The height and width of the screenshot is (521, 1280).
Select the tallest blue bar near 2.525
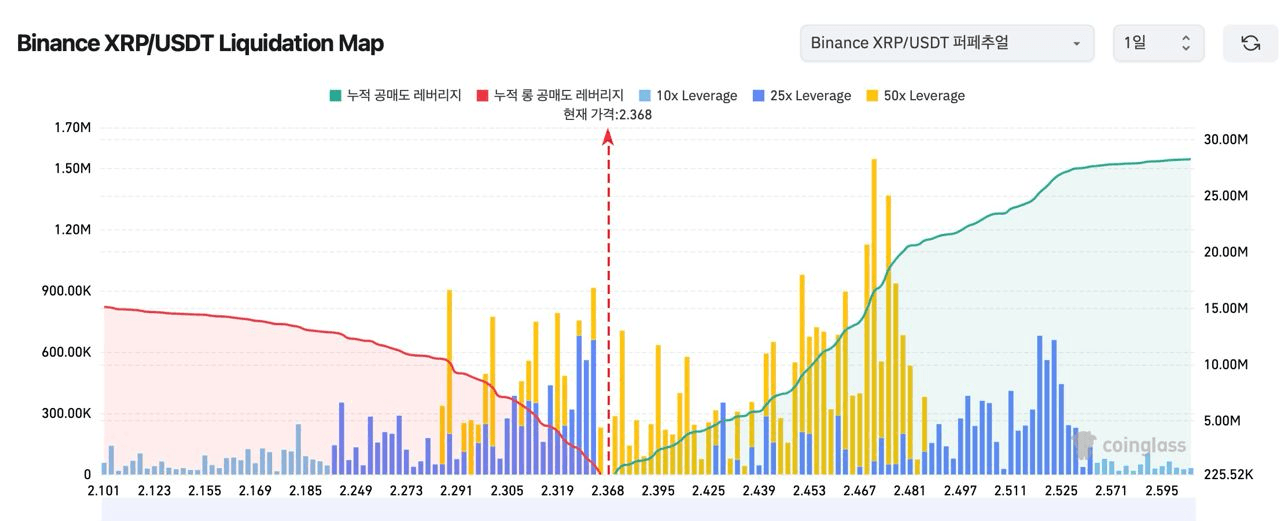pos(1040,400)
